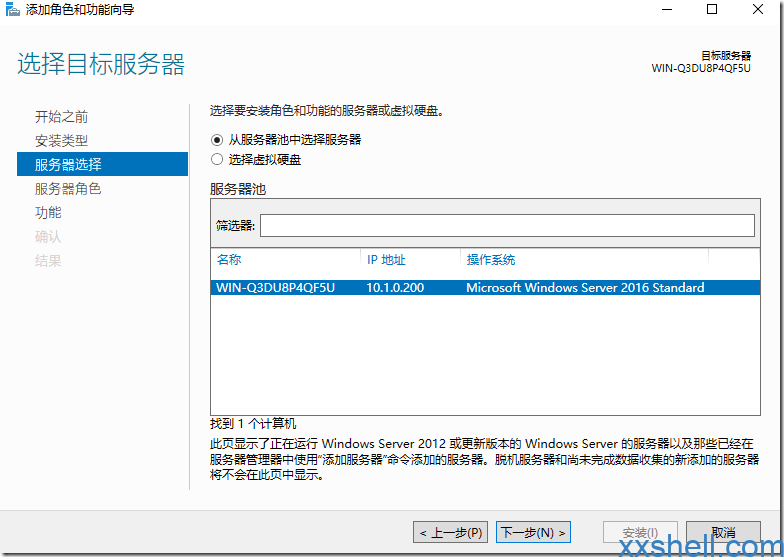Open the 服务器选择 step
Screen dimensions: 784x557
(102, 164)
